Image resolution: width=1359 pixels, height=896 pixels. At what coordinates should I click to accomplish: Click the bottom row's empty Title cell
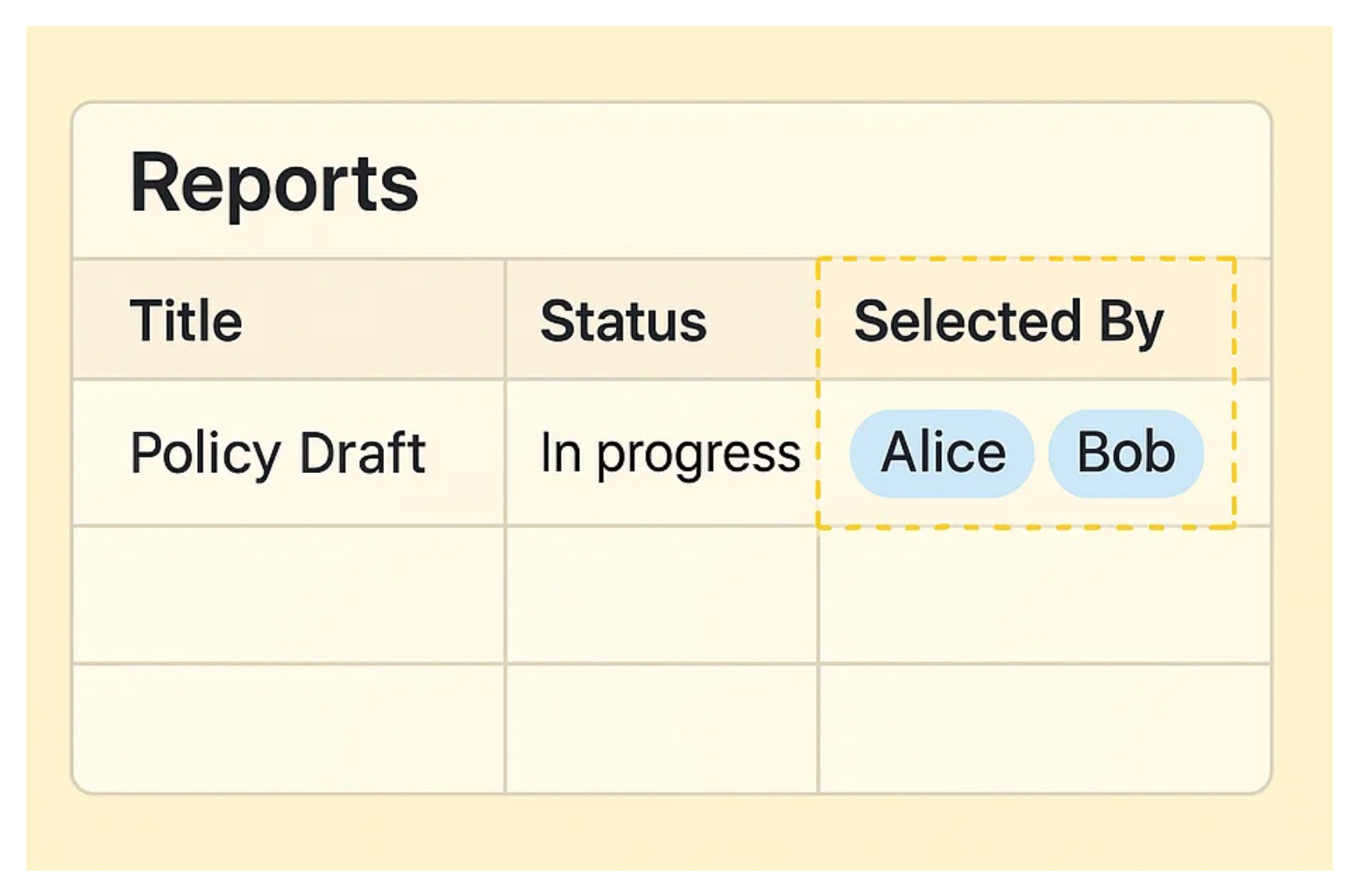[288, 728]
